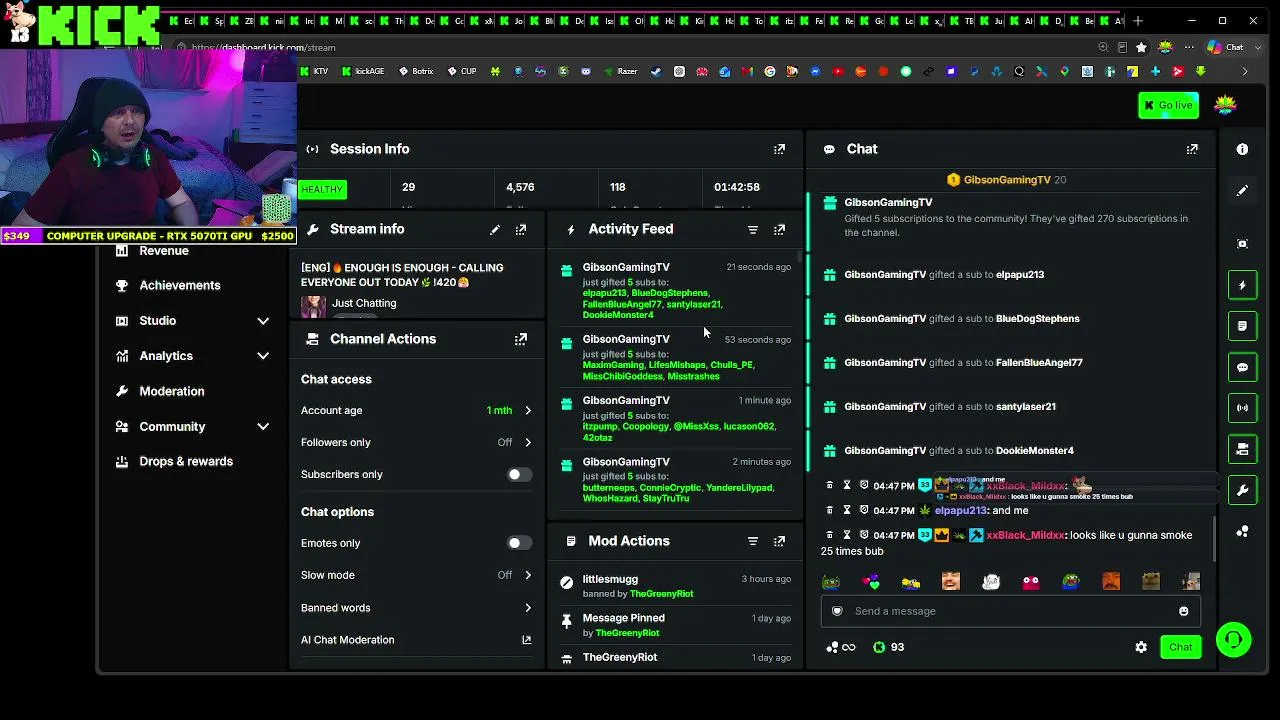Image resolution: width=1280 pixels, height=720 pixels.
Task: Toggle the Activity Feed lightning sidebar icon
Action: [1242, 285]
